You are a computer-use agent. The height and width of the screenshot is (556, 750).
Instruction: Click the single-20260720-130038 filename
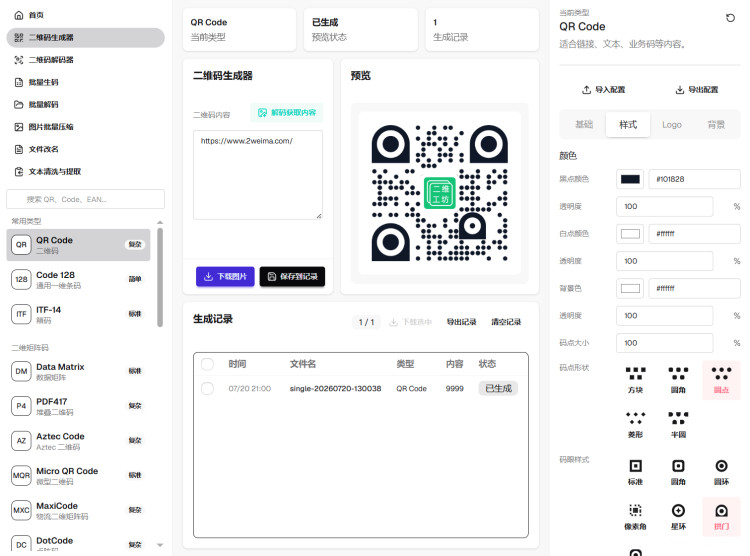coord(335,389)
